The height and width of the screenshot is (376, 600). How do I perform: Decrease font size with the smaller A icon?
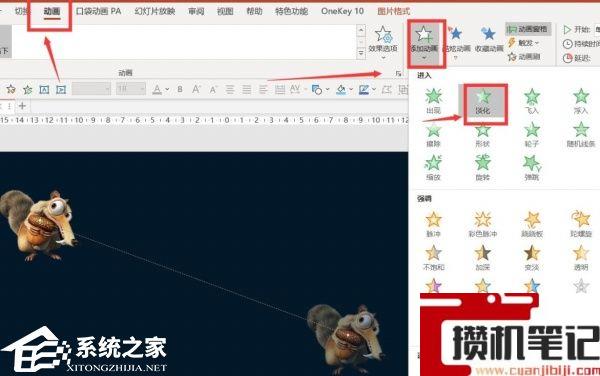click(213, 90)
